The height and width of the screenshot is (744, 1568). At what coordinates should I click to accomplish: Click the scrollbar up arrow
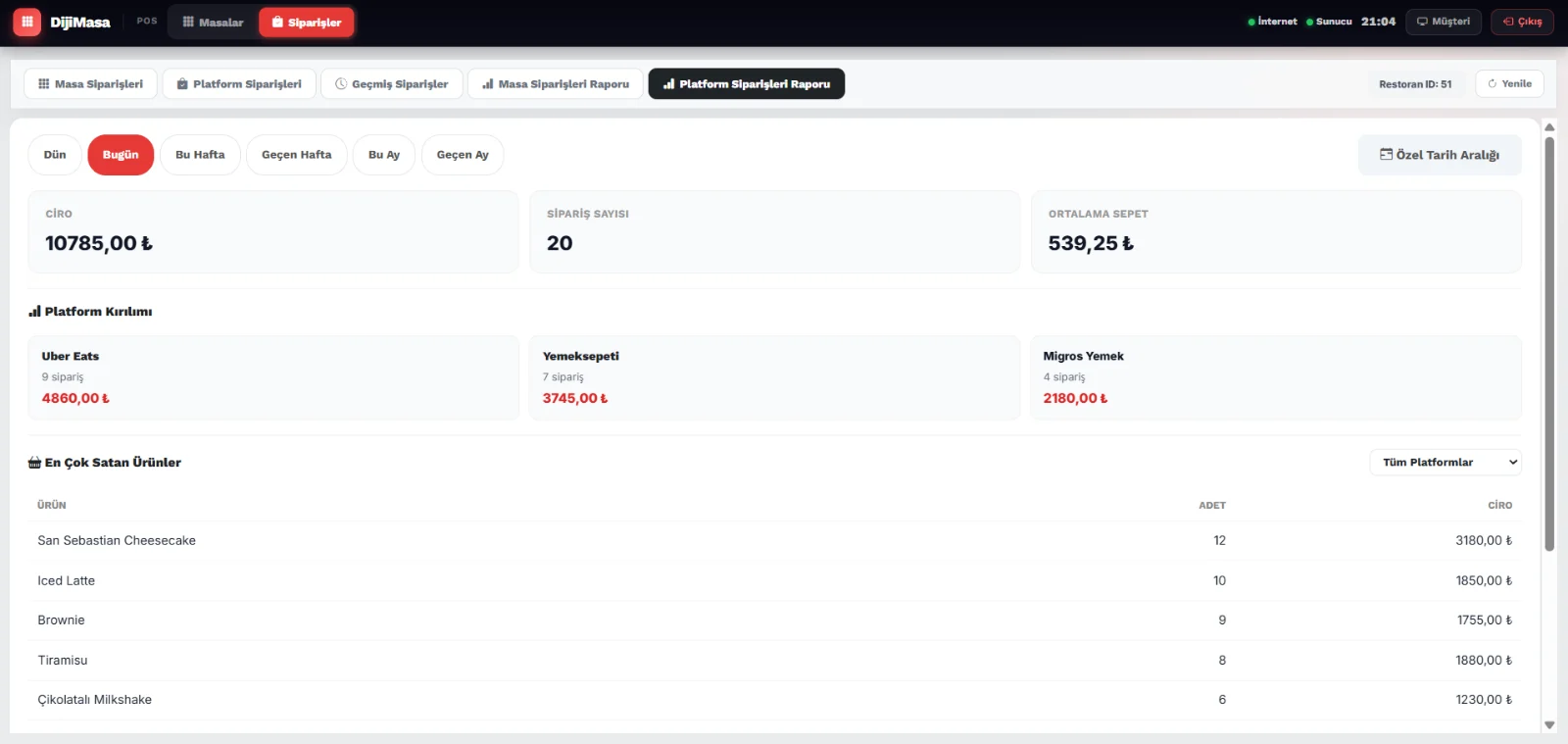tap(1549, 127)
